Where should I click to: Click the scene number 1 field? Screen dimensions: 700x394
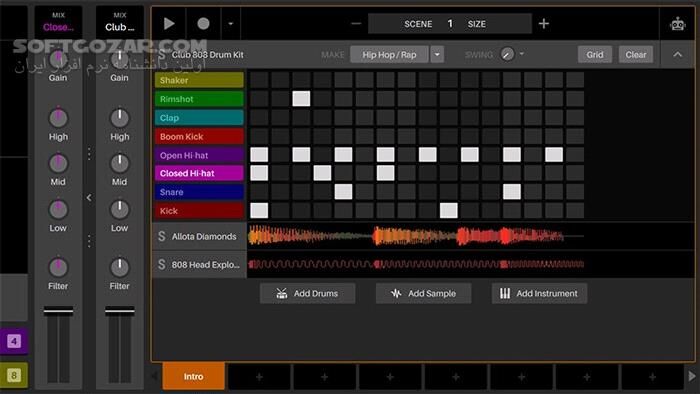point(450,24)
